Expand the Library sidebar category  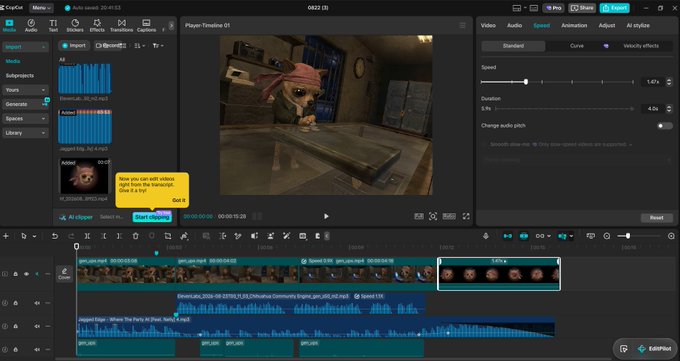(25, 133)
